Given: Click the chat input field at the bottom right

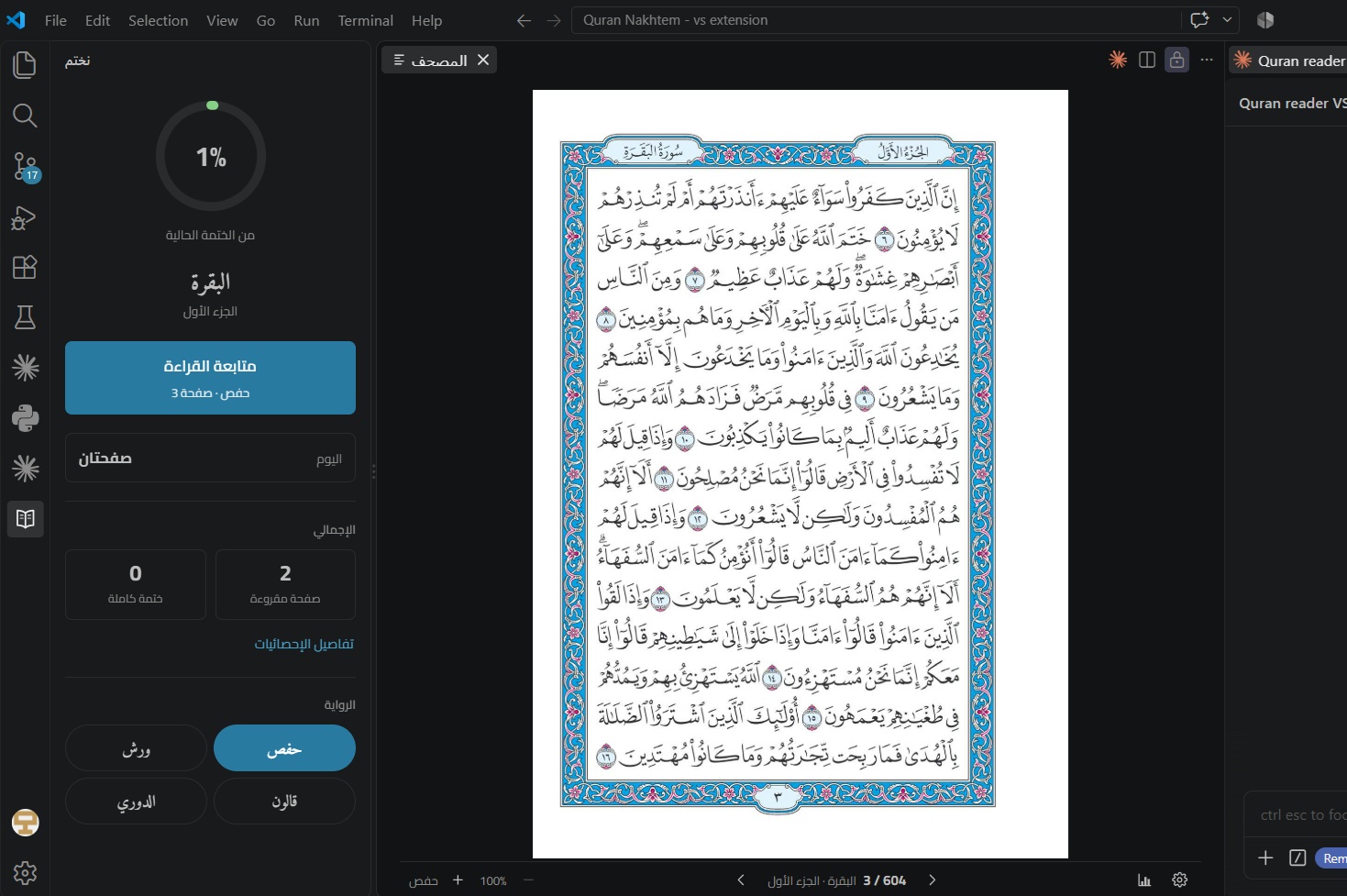Looking at the screenshot, I should pos(1297,814).
